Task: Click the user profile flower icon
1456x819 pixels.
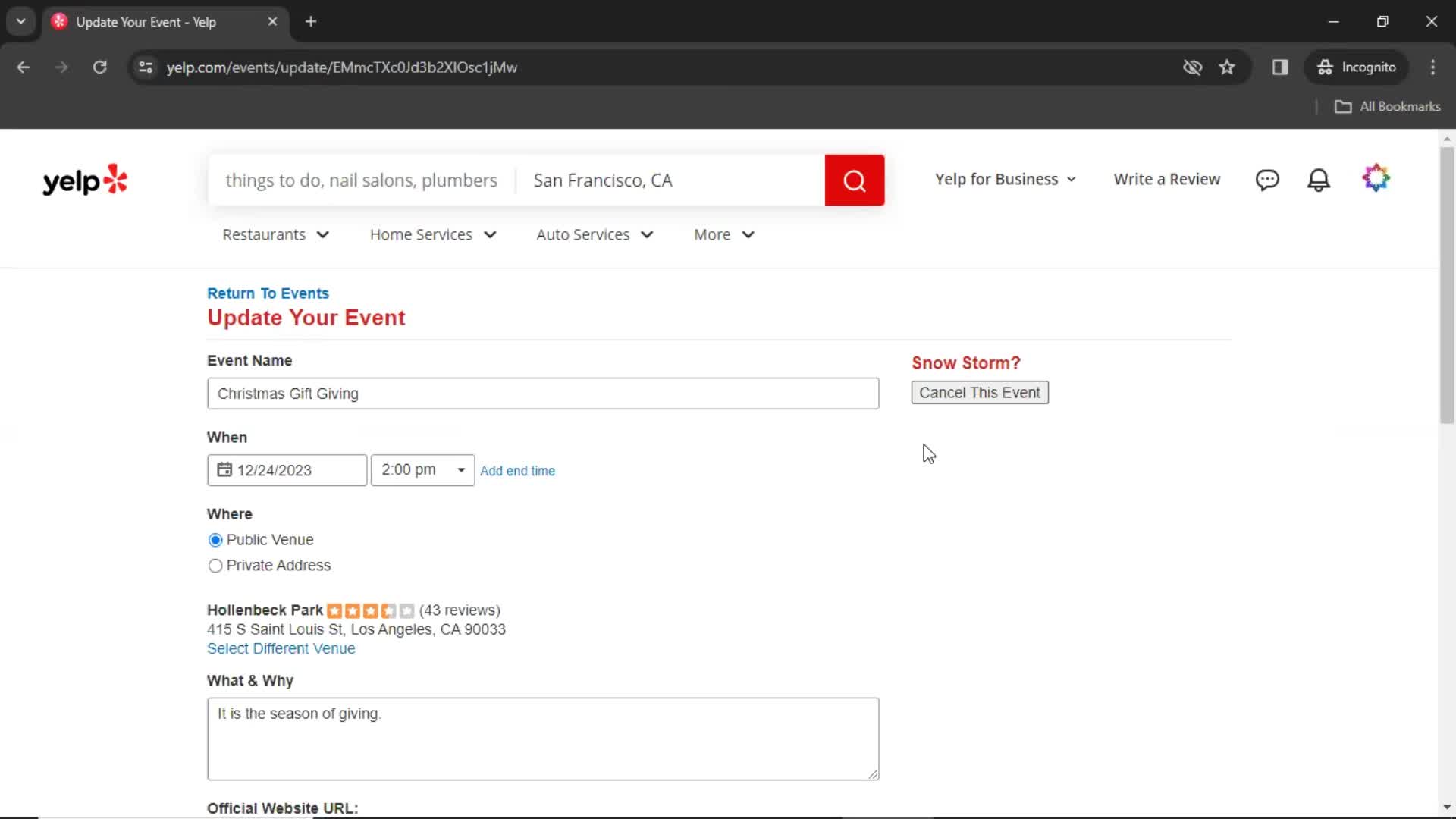Action: point(1376,179)
